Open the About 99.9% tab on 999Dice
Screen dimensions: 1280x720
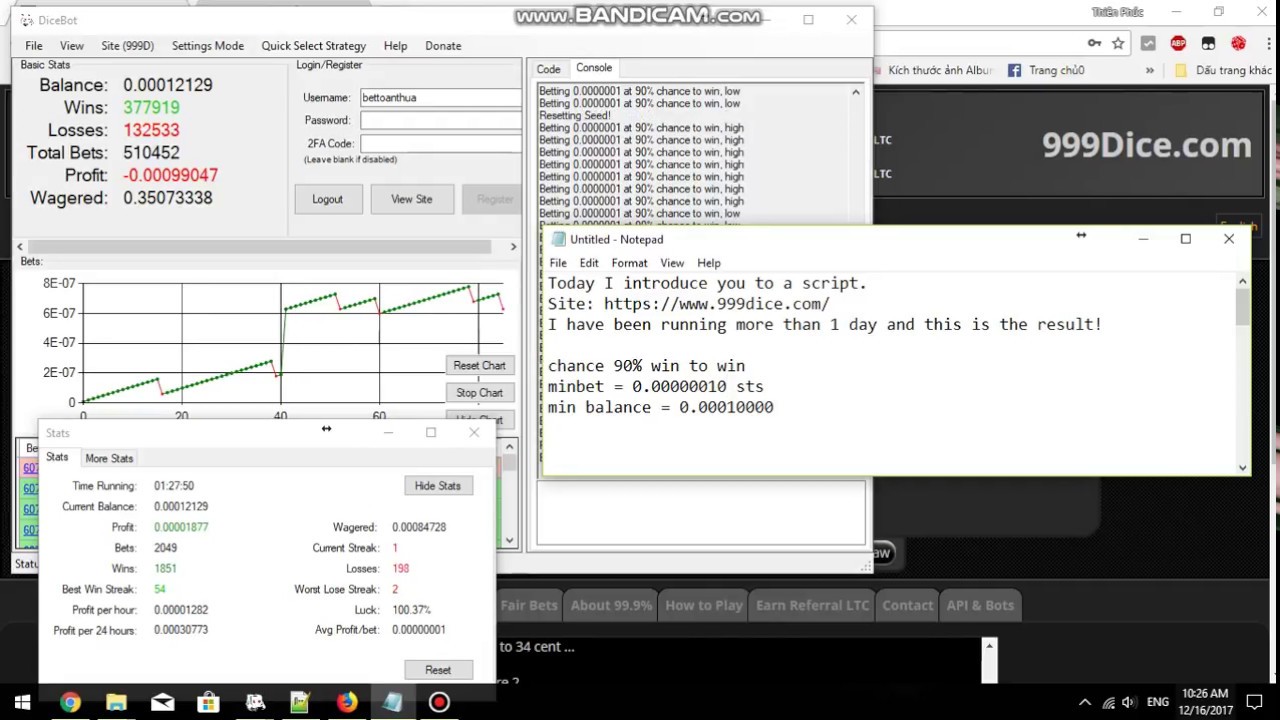pos(611,605)
